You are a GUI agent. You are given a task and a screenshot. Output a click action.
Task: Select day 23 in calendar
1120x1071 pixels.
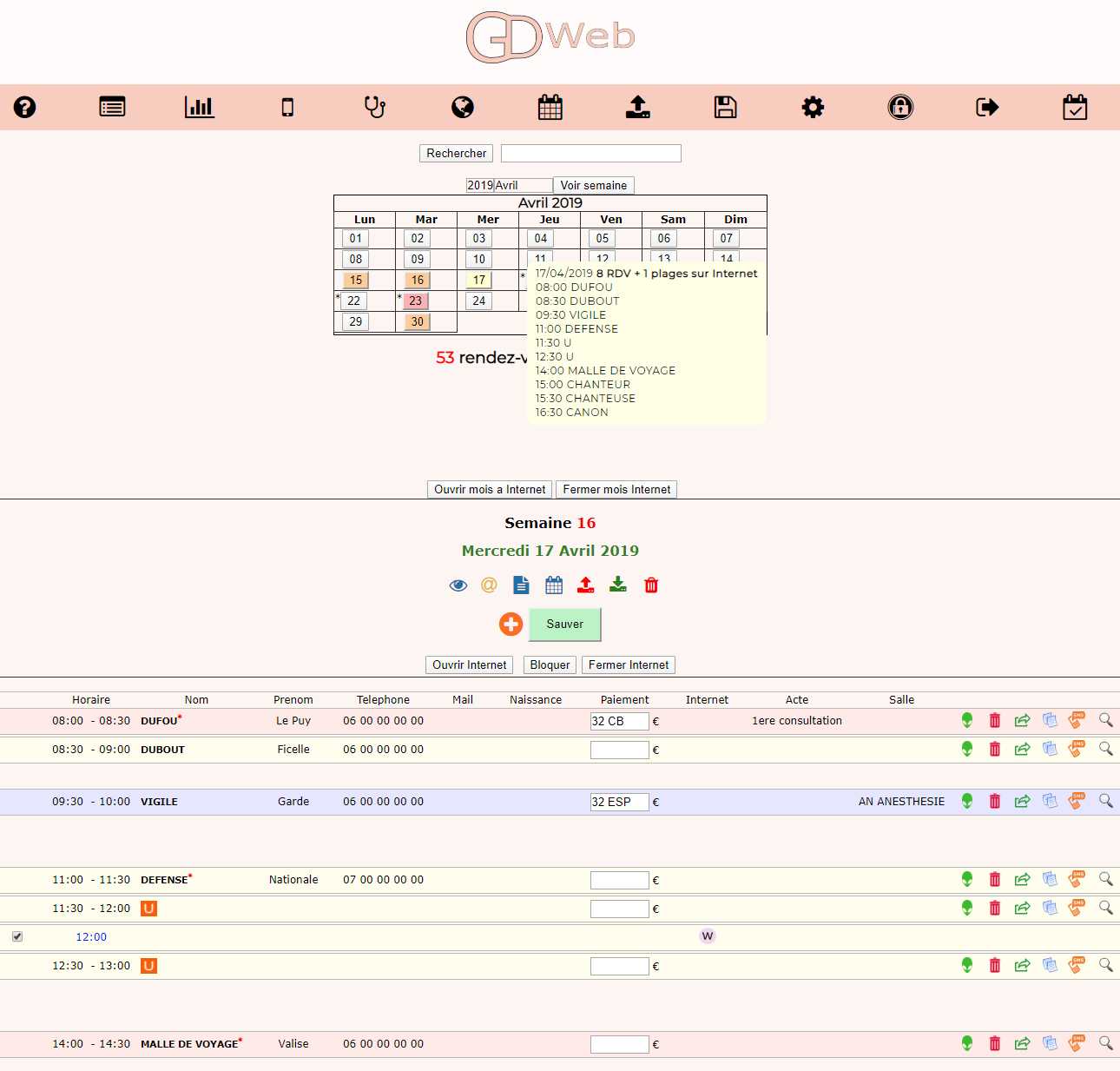click(x=416, y=301)
